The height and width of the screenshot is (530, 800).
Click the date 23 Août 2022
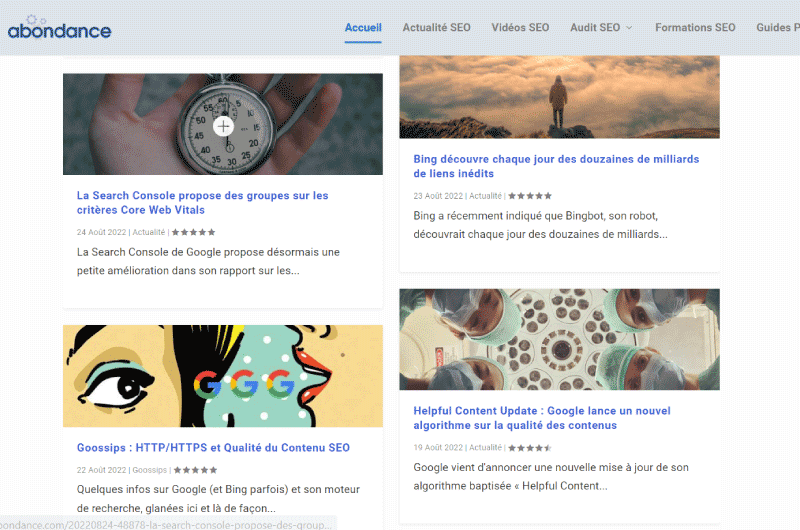(x=438, y=196)
